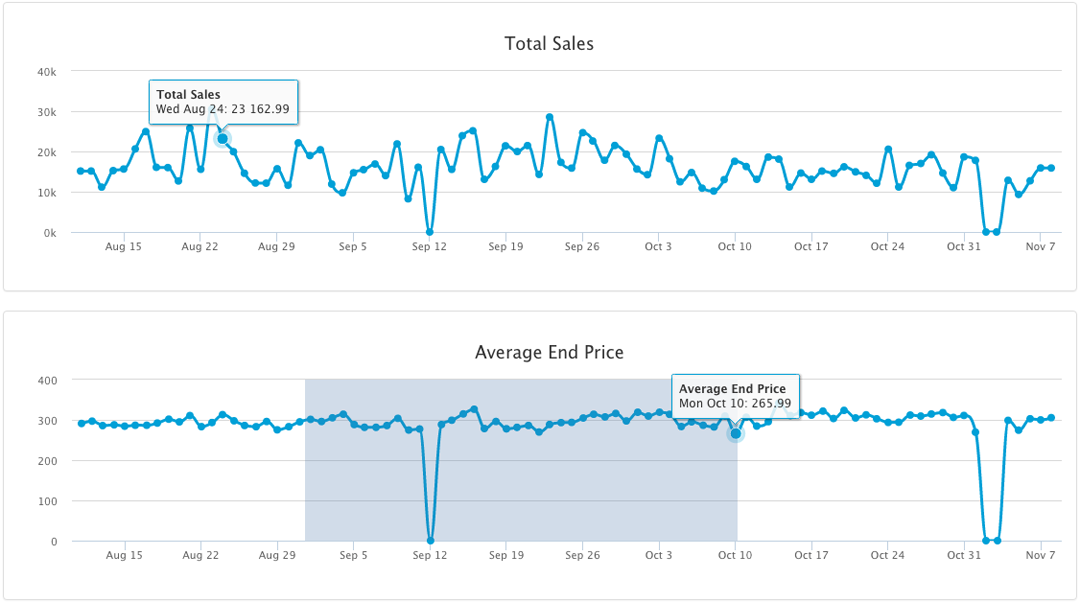The height and width of the screenshot is (602, 1080).
Task: Select the highest Total Sales peak after Sep 19
Action: tap(550, 117)
